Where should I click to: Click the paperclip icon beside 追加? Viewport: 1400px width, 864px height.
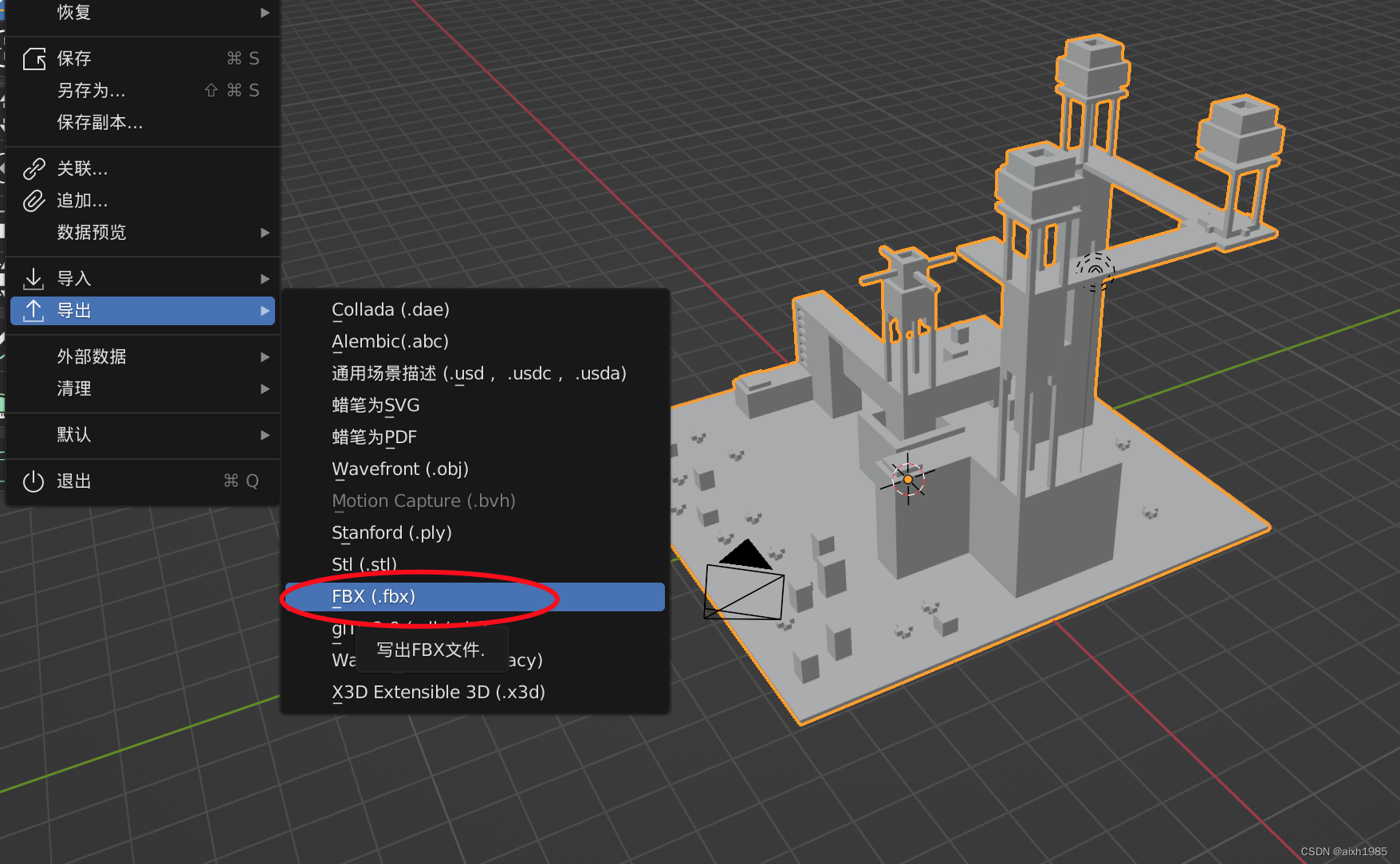33,201
